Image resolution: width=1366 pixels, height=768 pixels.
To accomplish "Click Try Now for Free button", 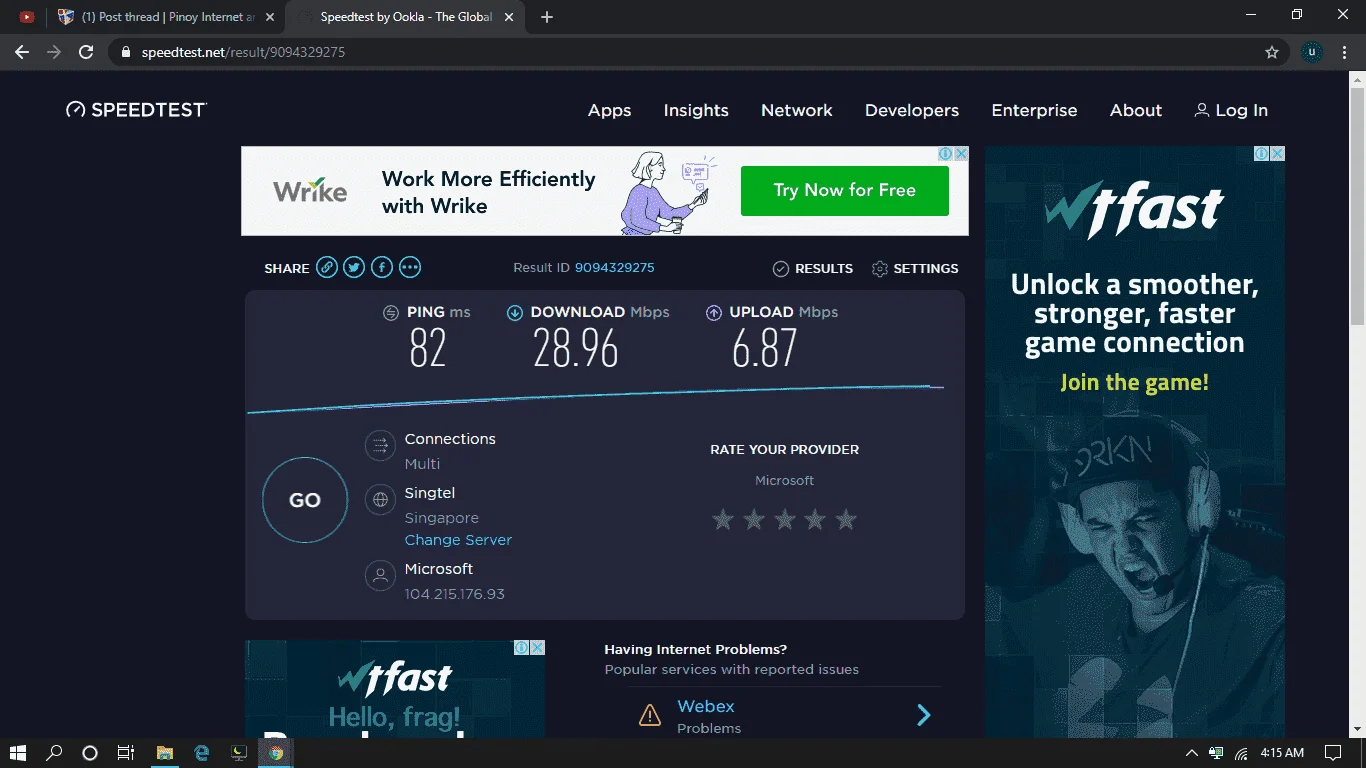I will (x=845, y=190).
